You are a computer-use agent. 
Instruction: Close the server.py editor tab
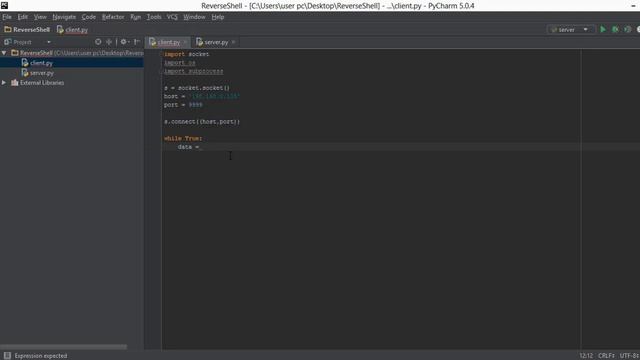pyautogui.click(x=233, y=42)
